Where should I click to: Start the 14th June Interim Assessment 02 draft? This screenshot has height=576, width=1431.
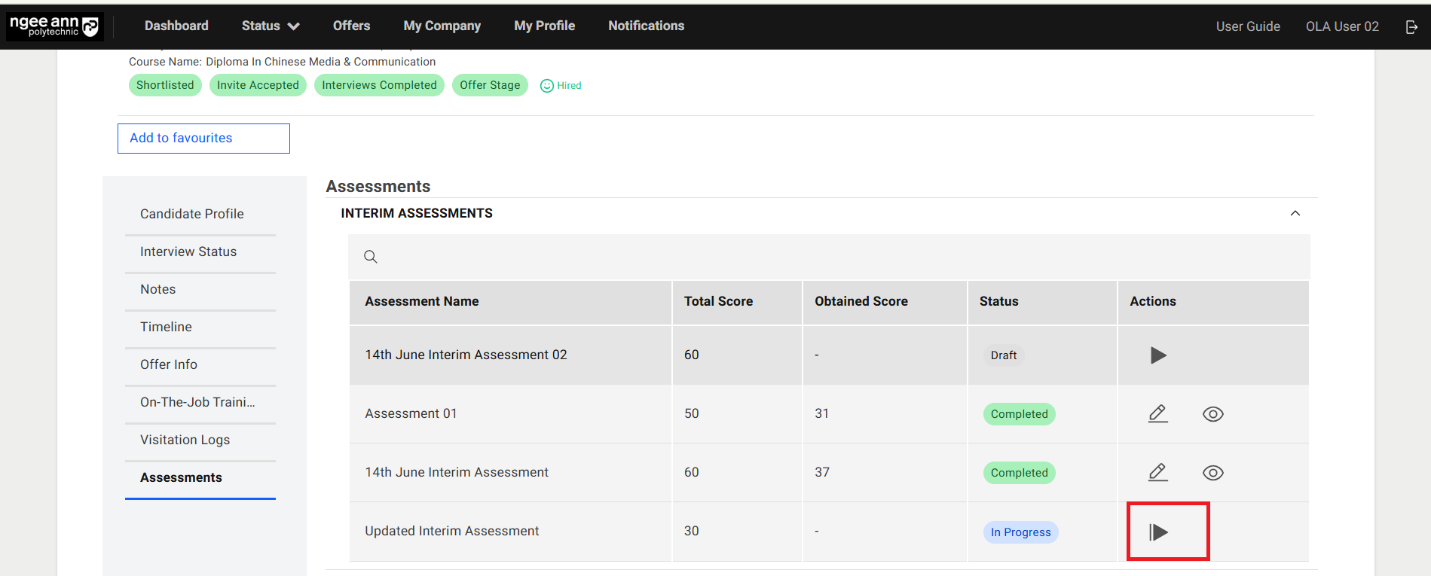1158,355
